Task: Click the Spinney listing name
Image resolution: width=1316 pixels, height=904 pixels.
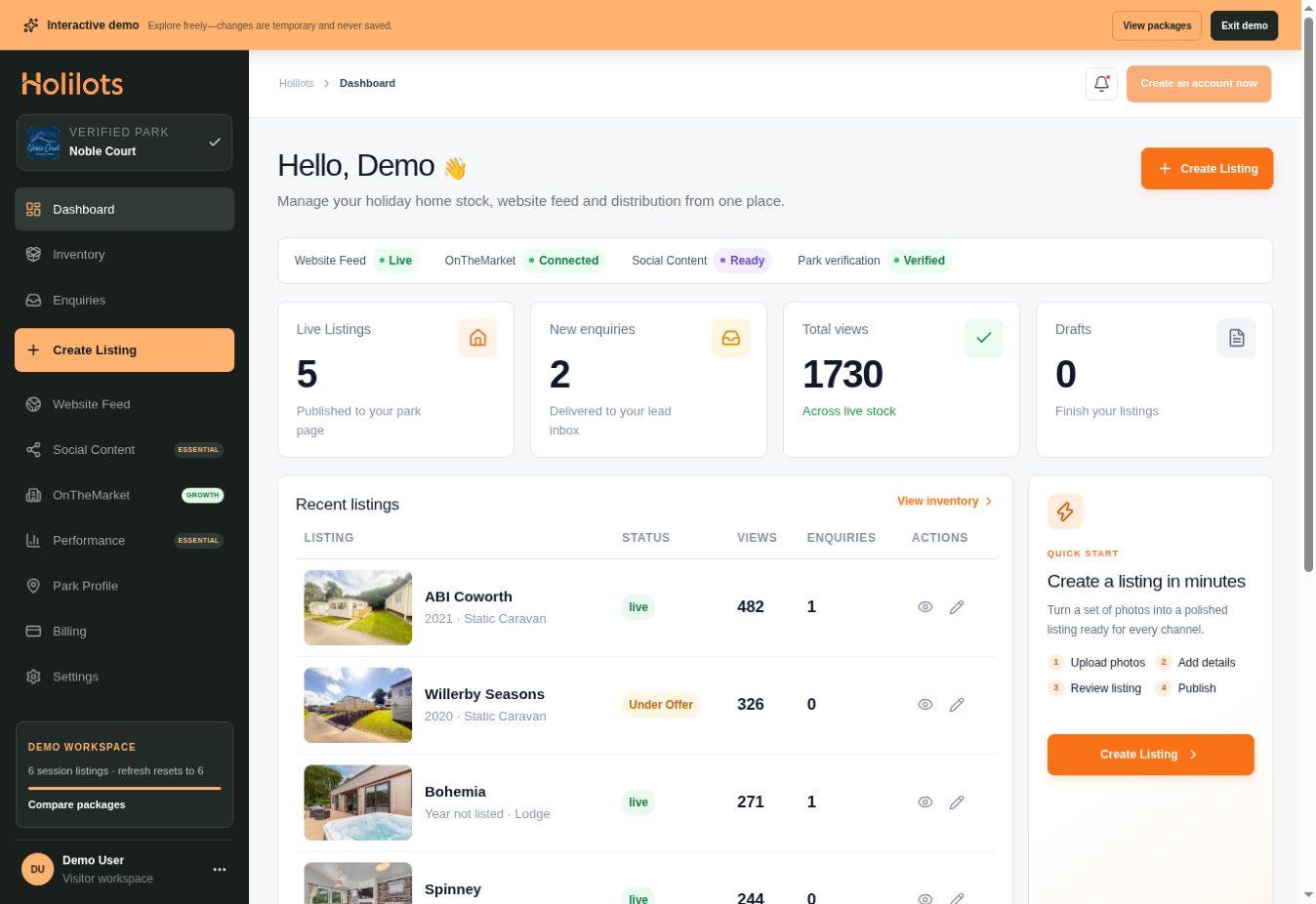Action: [453, 890]
